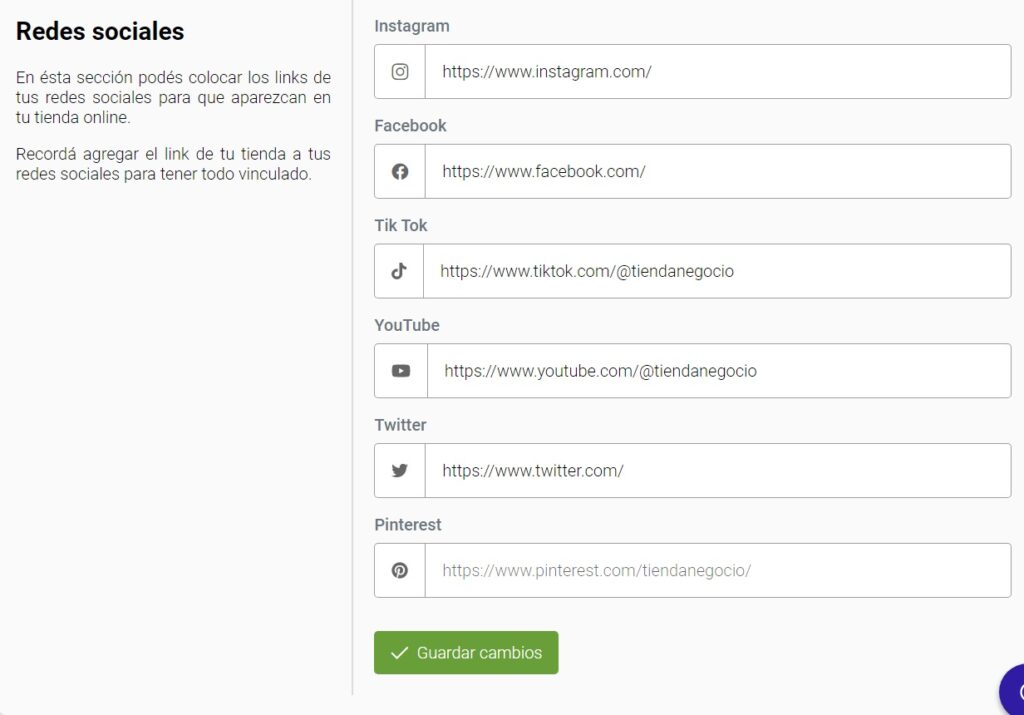Click the Instagram logo icon
1024x715 pixels.
click(x=400, y=72)
